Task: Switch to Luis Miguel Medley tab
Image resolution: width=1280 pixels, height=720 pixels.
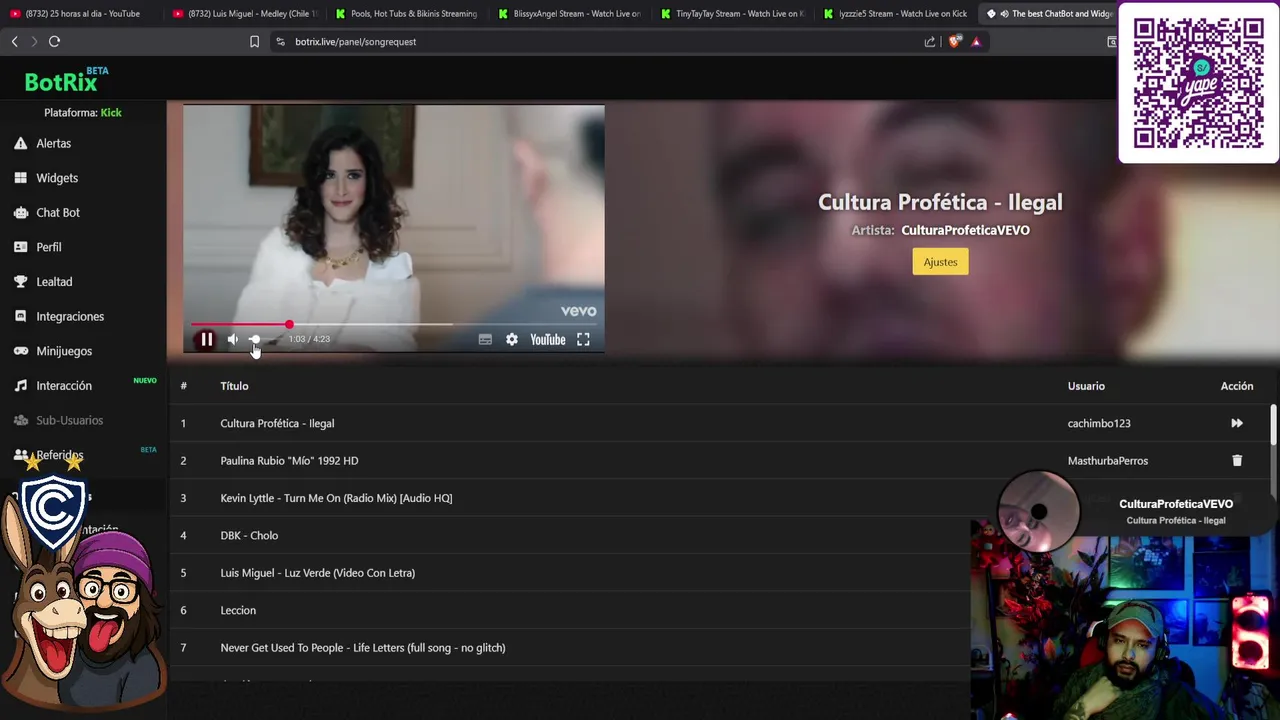Action: (245, 14)
